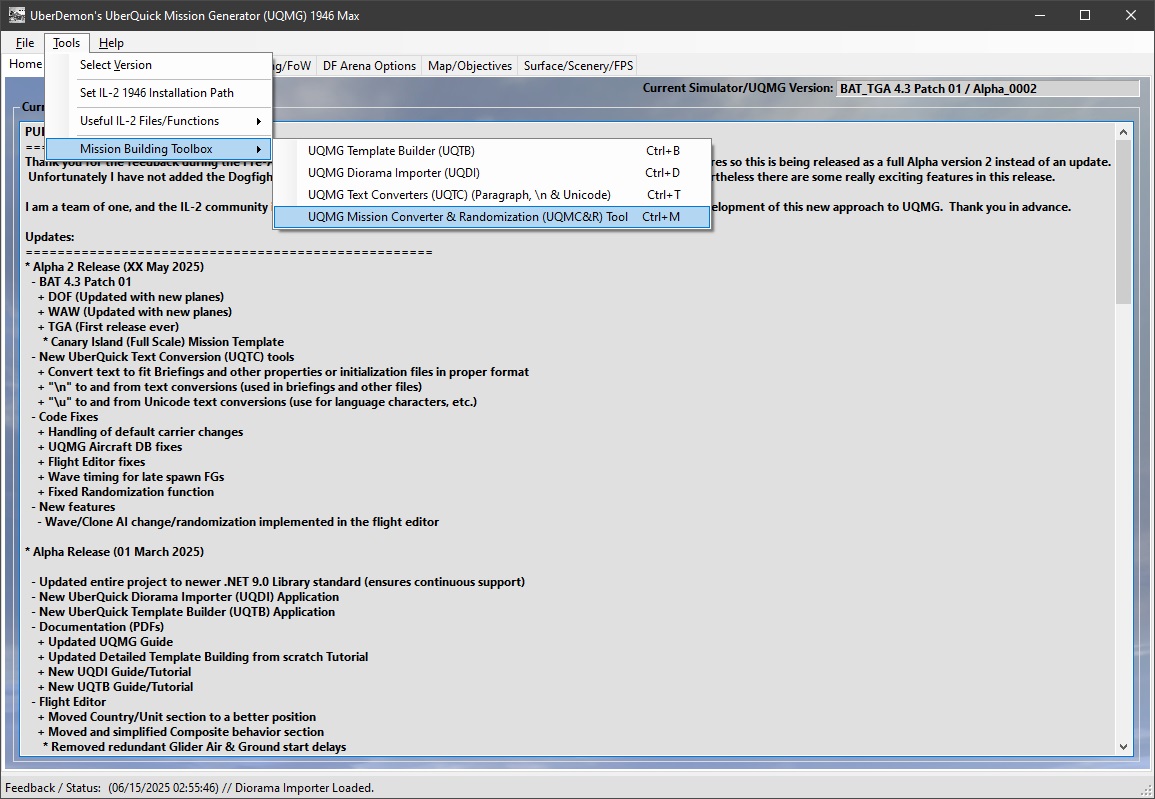The image size is (1155, 799).
Task: Close the UQMG window
Action: (x=1131, y=15)
